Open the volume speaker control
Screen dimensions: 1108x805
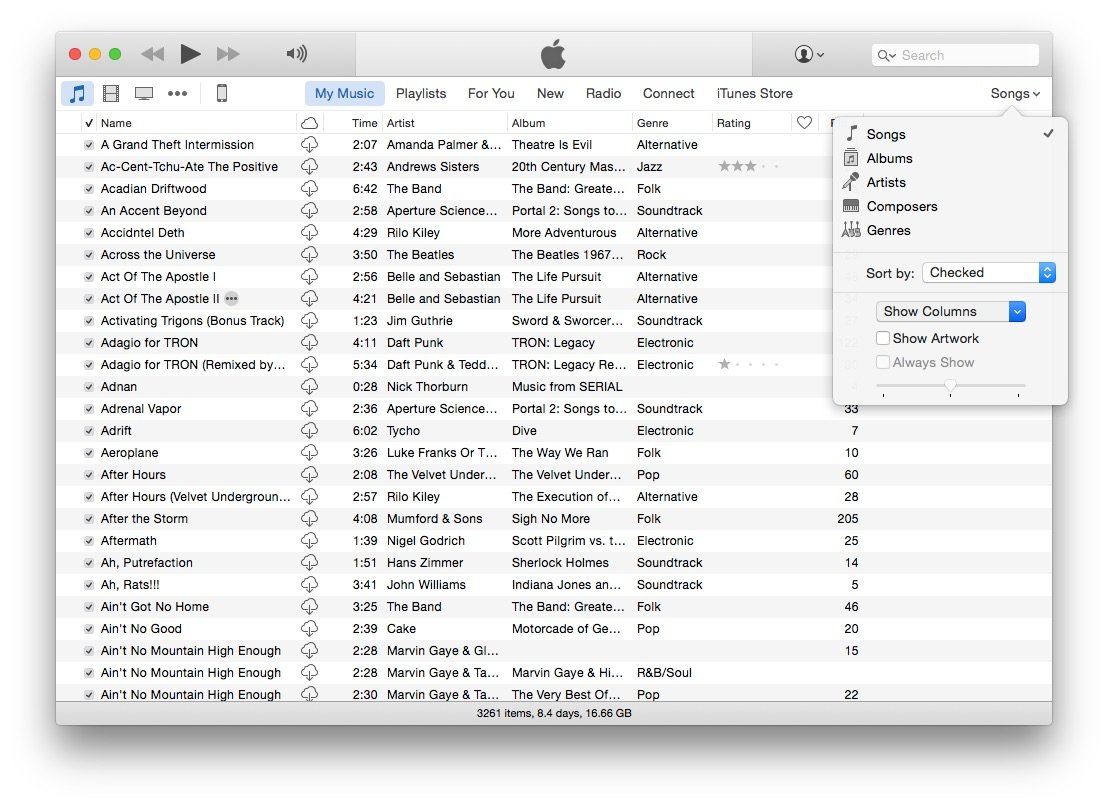click(297, 54)
